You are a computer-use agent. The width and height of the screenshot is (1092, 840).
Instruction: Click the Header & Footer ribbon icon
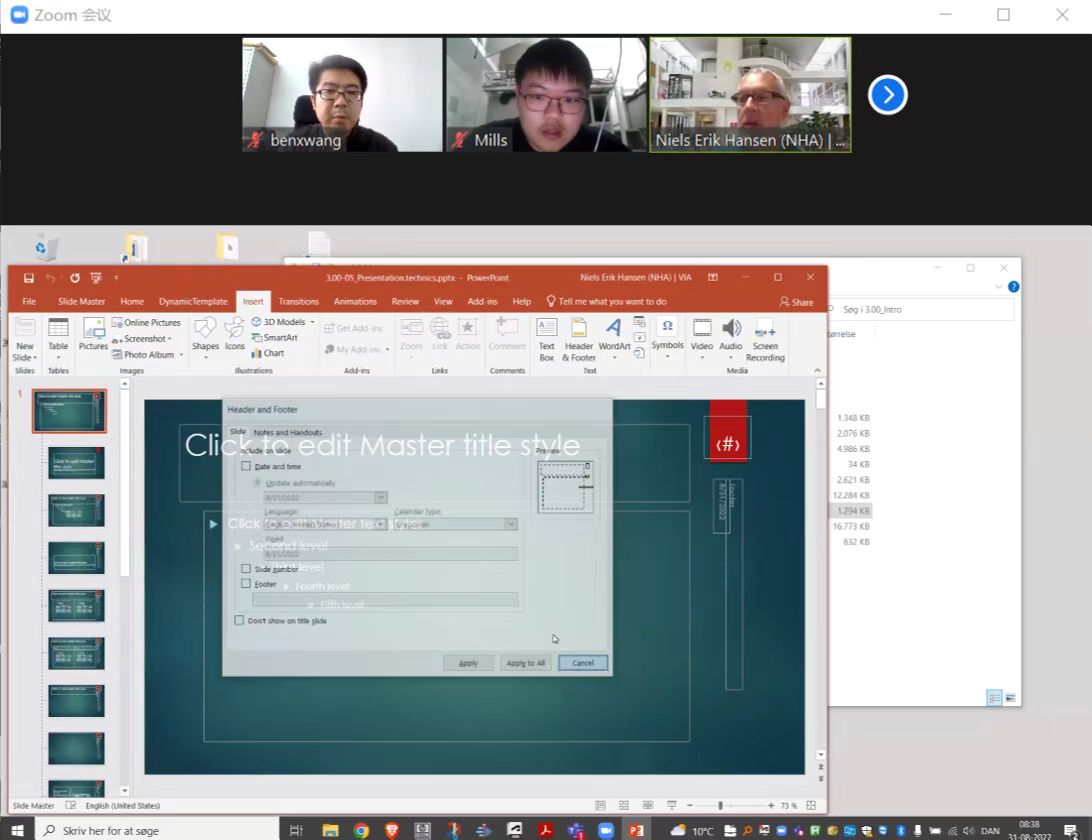(579, 339)
